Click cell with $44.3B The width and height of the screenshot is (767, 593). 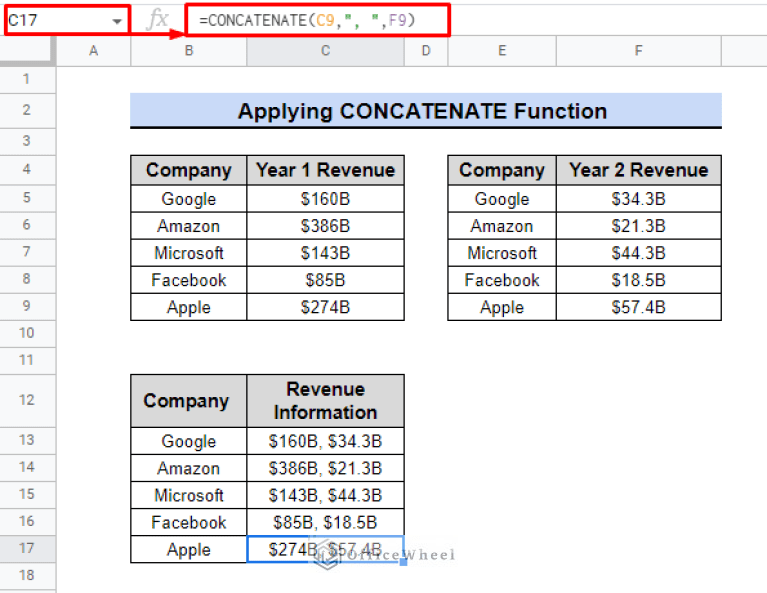coord(638,253)
